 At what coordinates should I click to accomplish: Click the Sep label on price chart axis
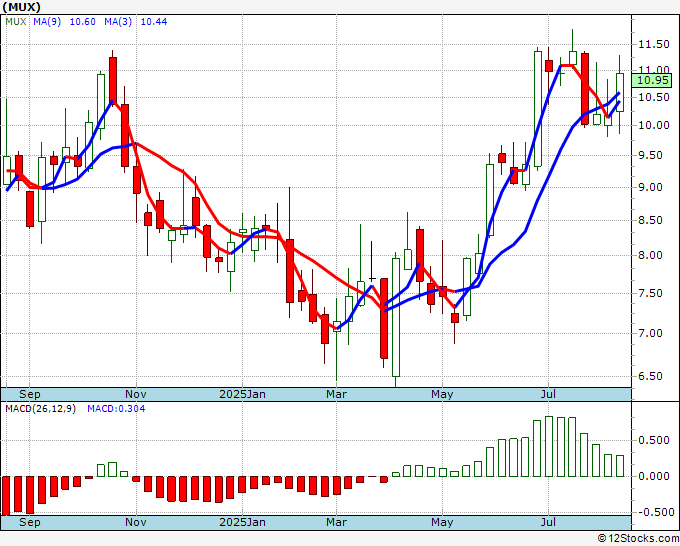tap(29, 394)
